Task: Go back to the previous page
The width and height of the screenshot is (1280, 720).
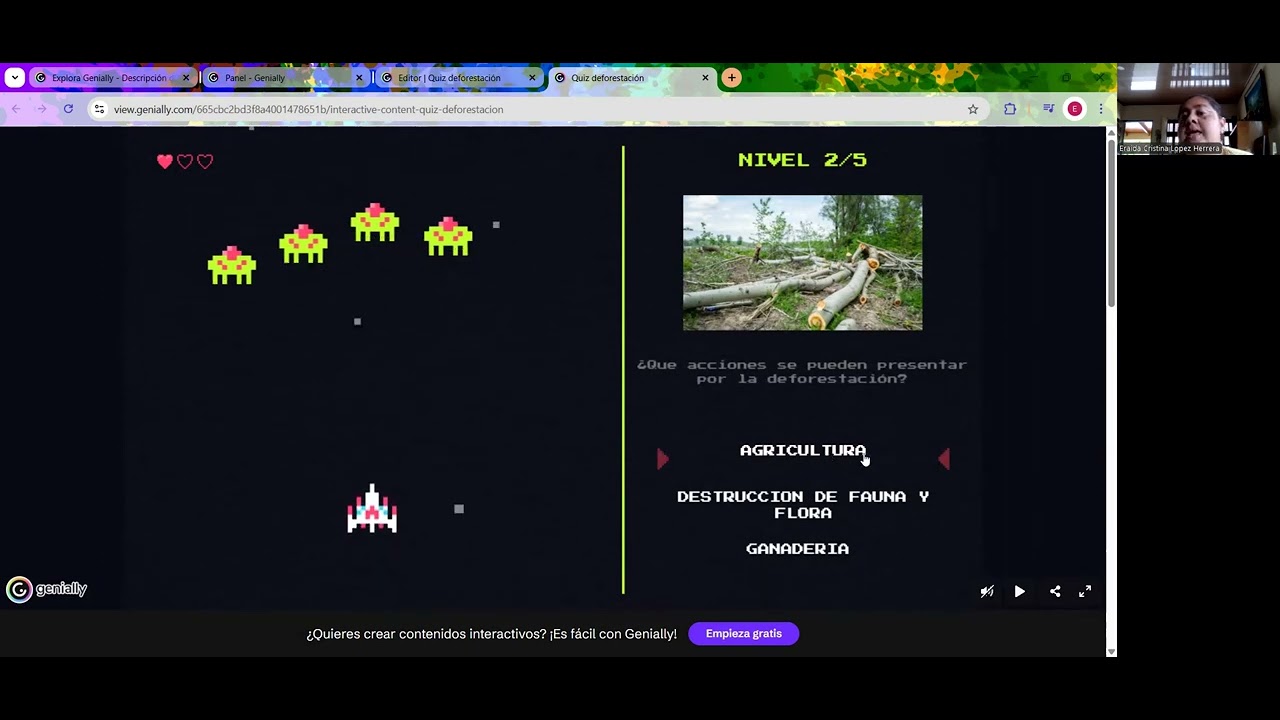Action: (x=16, y=109)
